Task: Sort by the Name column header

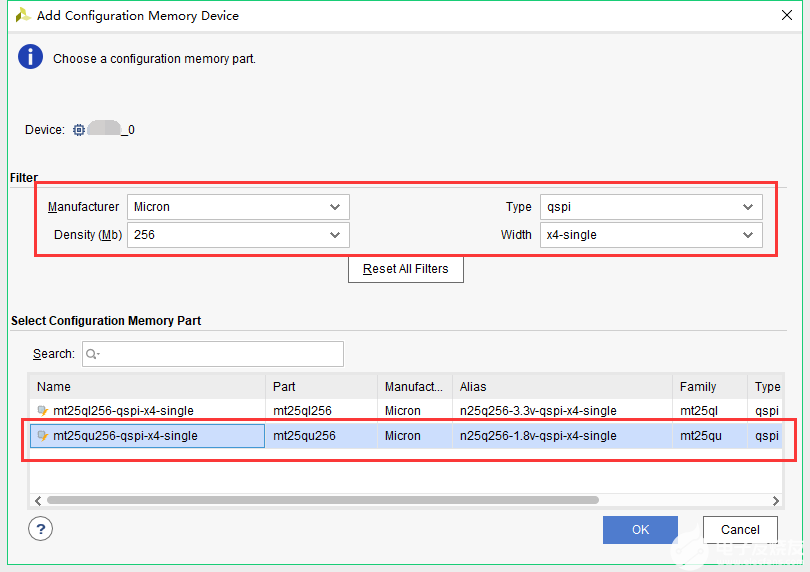Action: [x=148, y=387]
